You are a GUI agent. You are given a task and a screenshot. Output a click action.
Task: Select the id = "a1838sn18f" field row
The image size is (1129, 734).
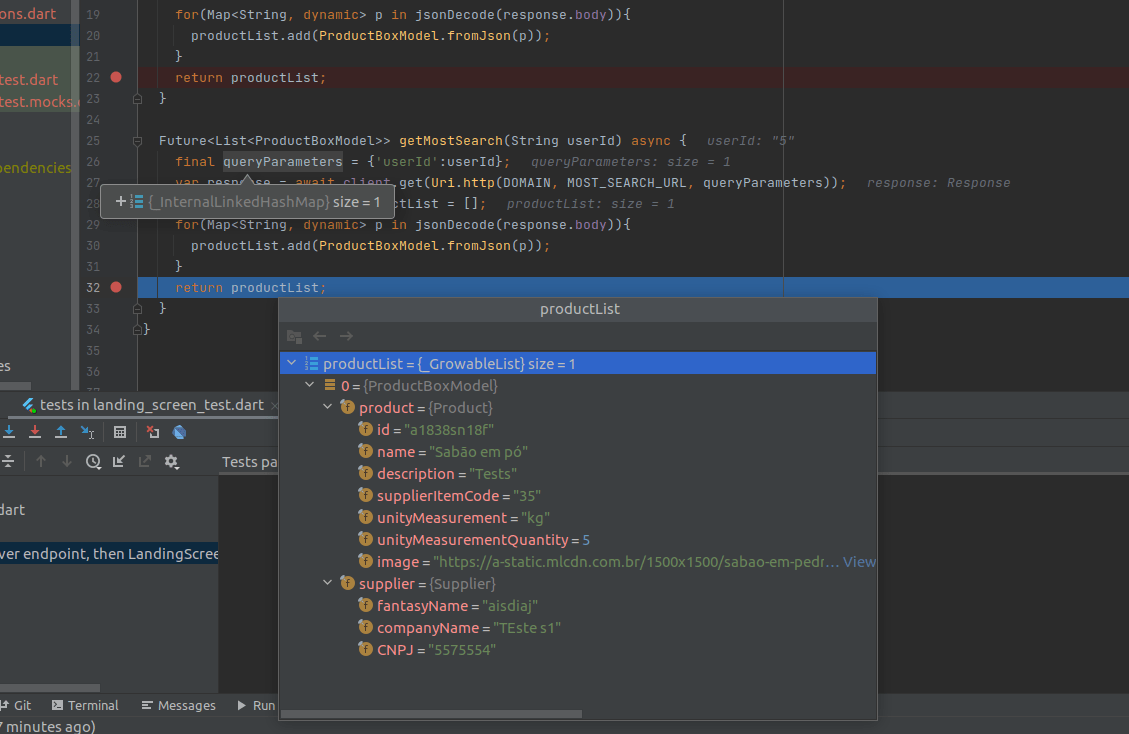578,430
